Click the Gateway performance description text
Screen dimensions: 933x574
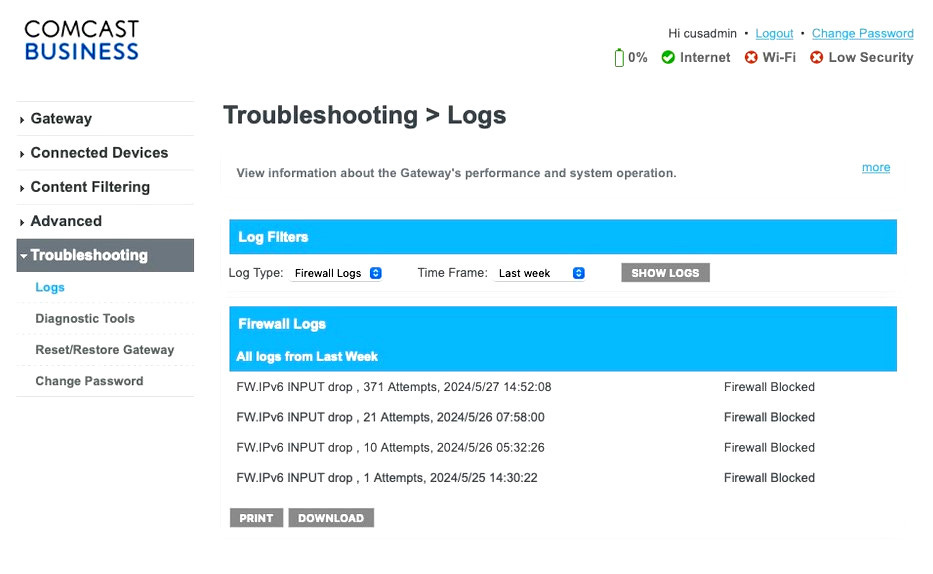(x=456, y=173)
